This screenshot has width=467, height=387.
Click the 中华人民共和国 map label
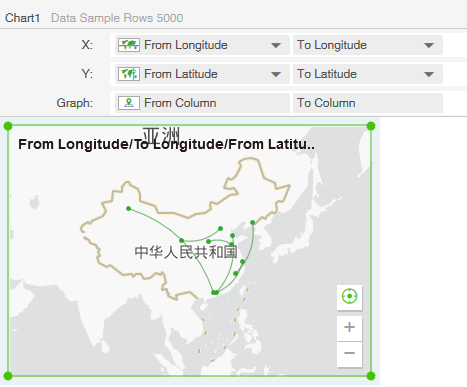pyautogui.click(x=186, y=252)
